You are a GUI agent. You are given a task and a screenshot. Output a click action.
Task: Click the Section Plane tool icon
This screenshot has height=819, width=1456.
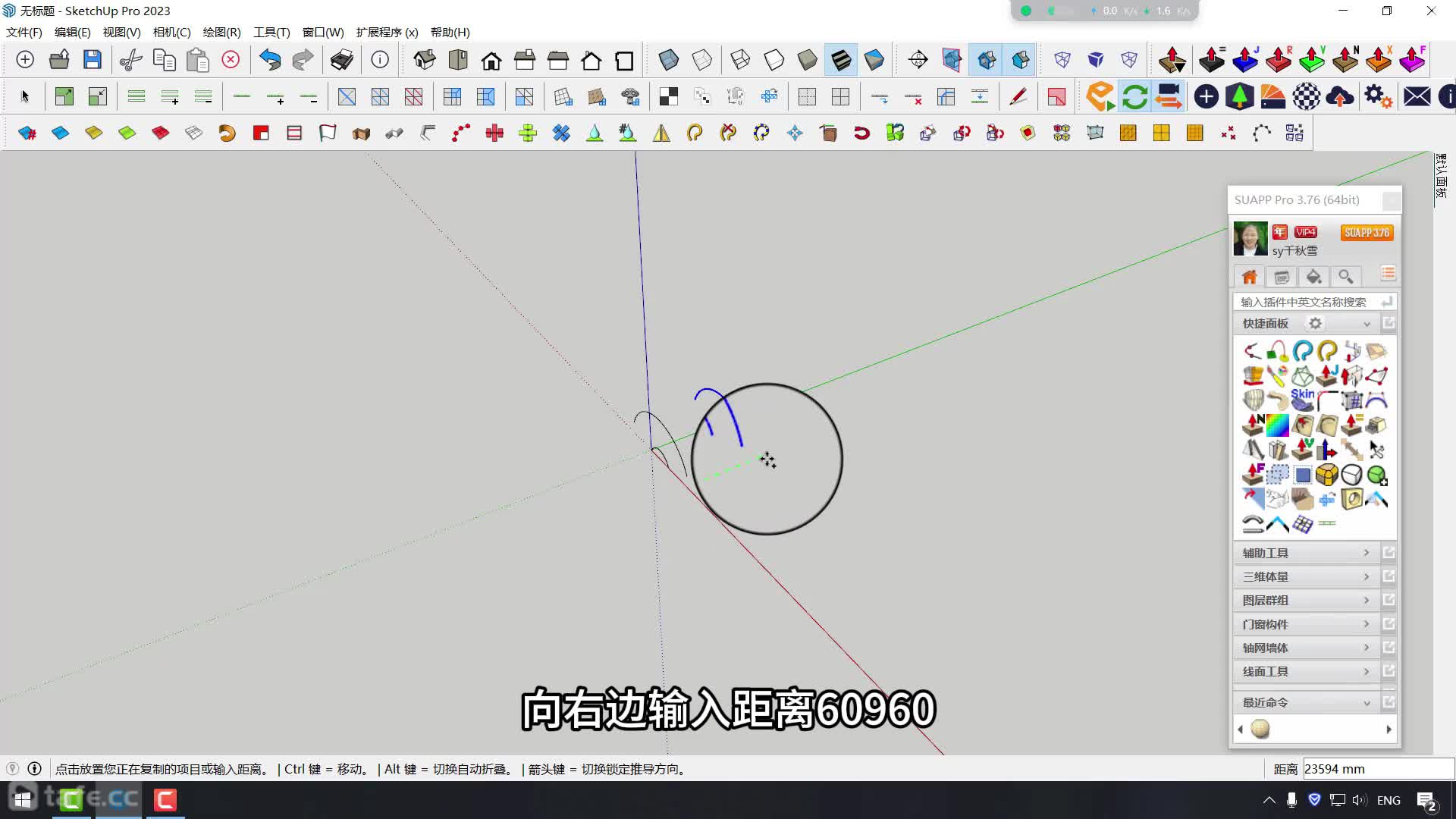click(x=918, y=60)
